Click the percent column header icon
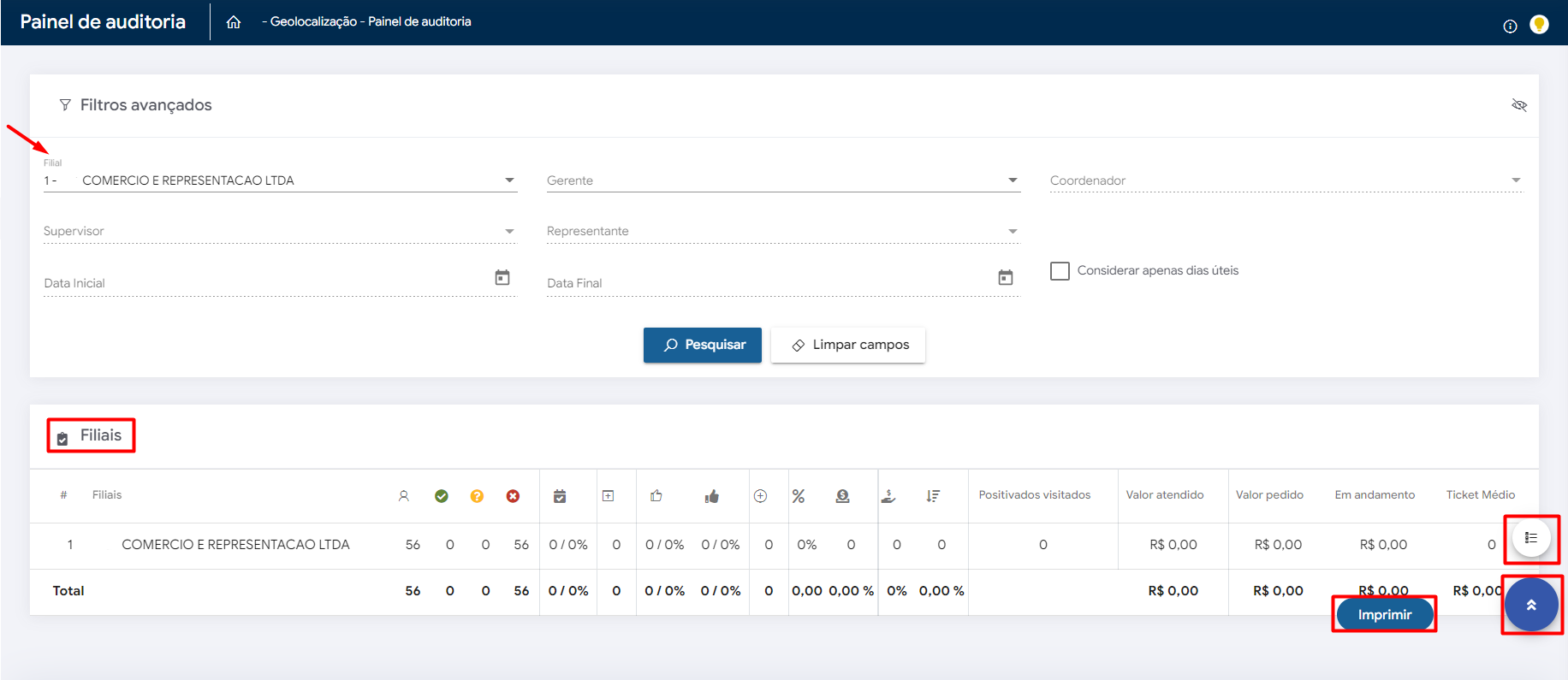Viewport: 1568px width, 680px height. [x=799, y=496]
